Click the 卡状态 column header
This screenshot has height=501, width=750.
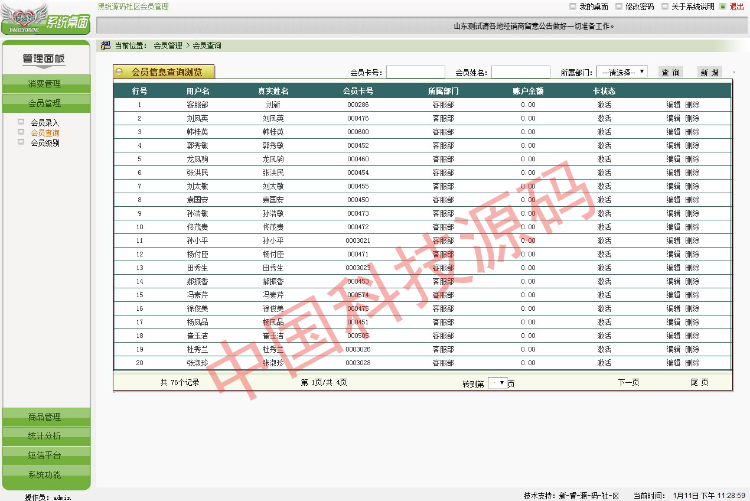(x=604, y=91)
